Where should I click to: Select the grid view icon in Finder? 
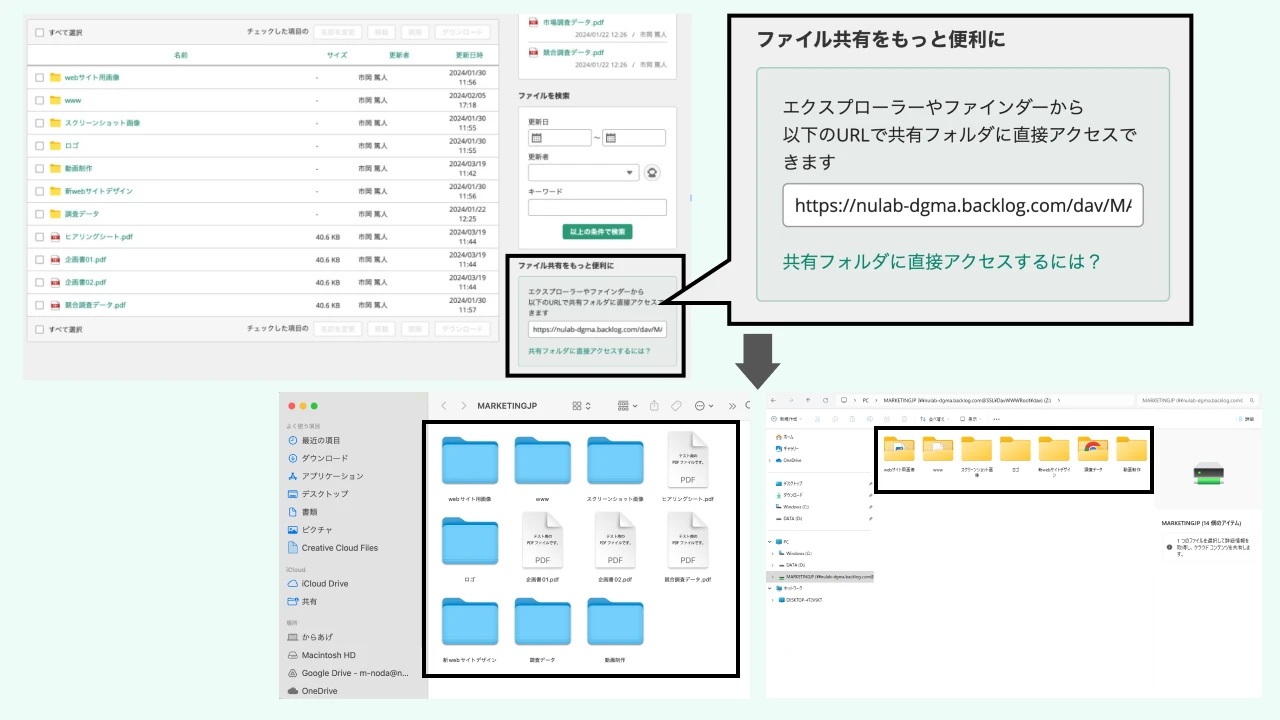577,405
